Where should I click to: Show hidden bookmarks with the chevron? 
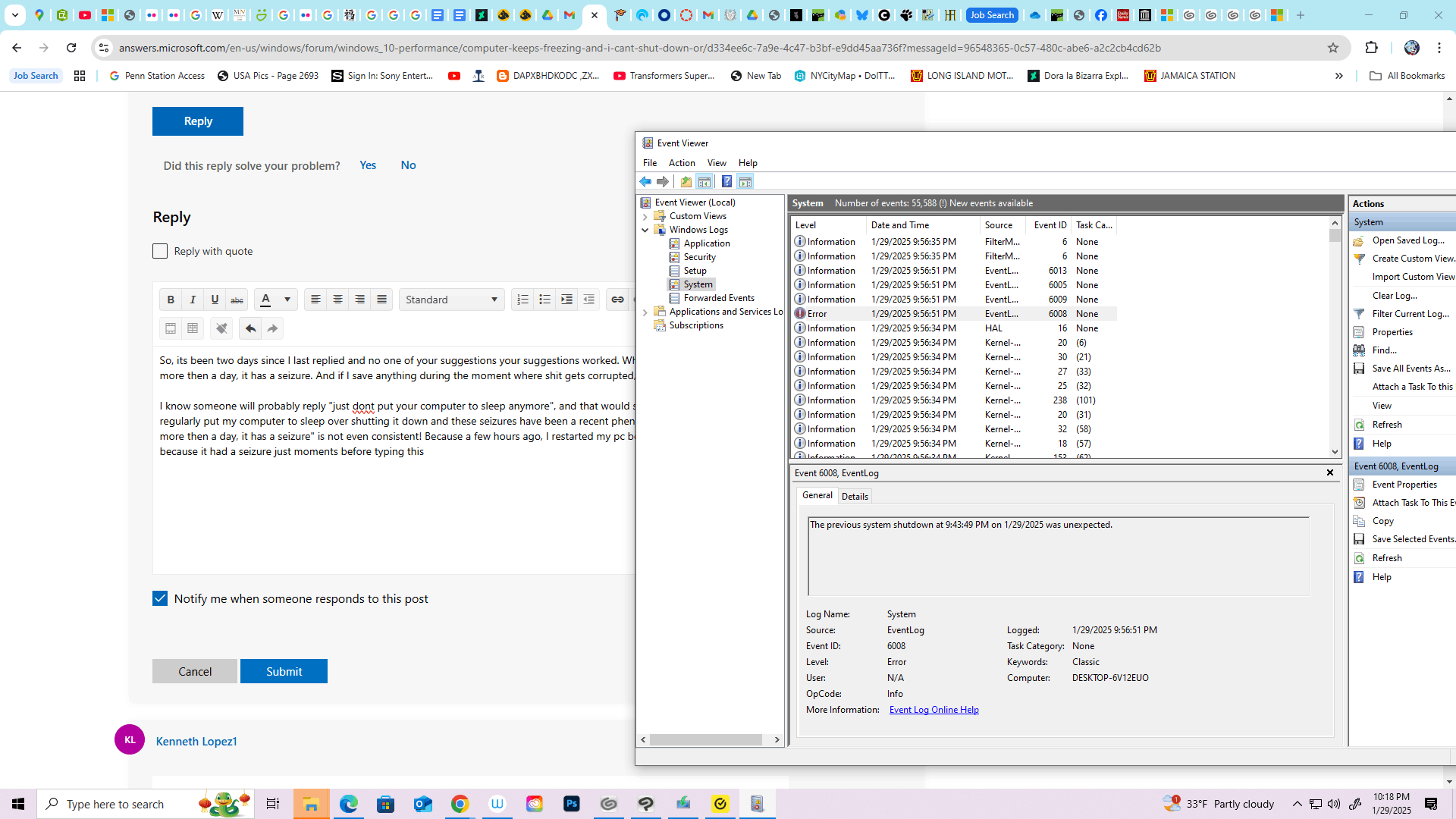click(1338, 76)
